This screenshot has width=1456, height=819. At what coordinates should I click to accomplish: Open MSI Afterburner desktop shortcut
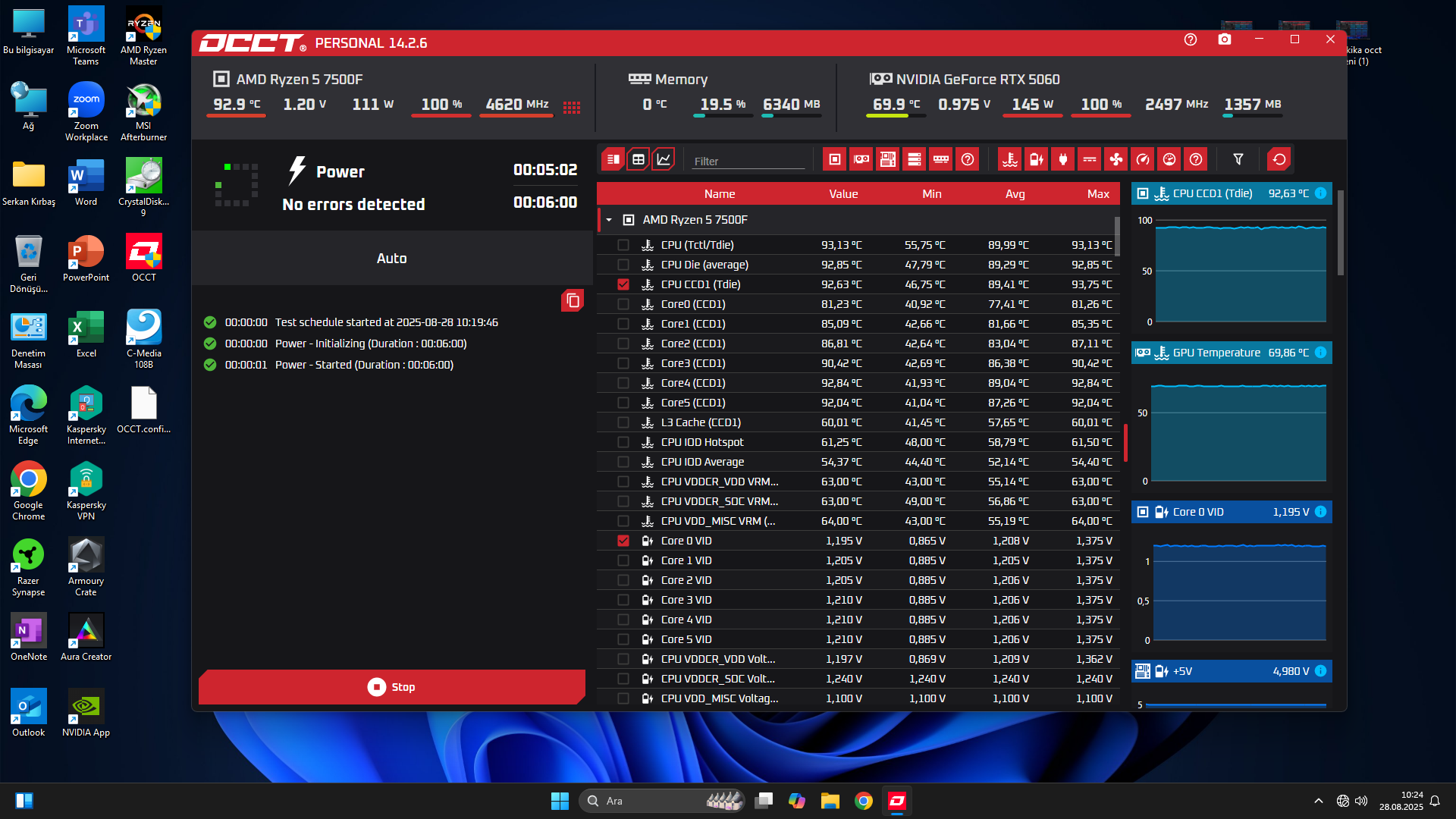143,112
